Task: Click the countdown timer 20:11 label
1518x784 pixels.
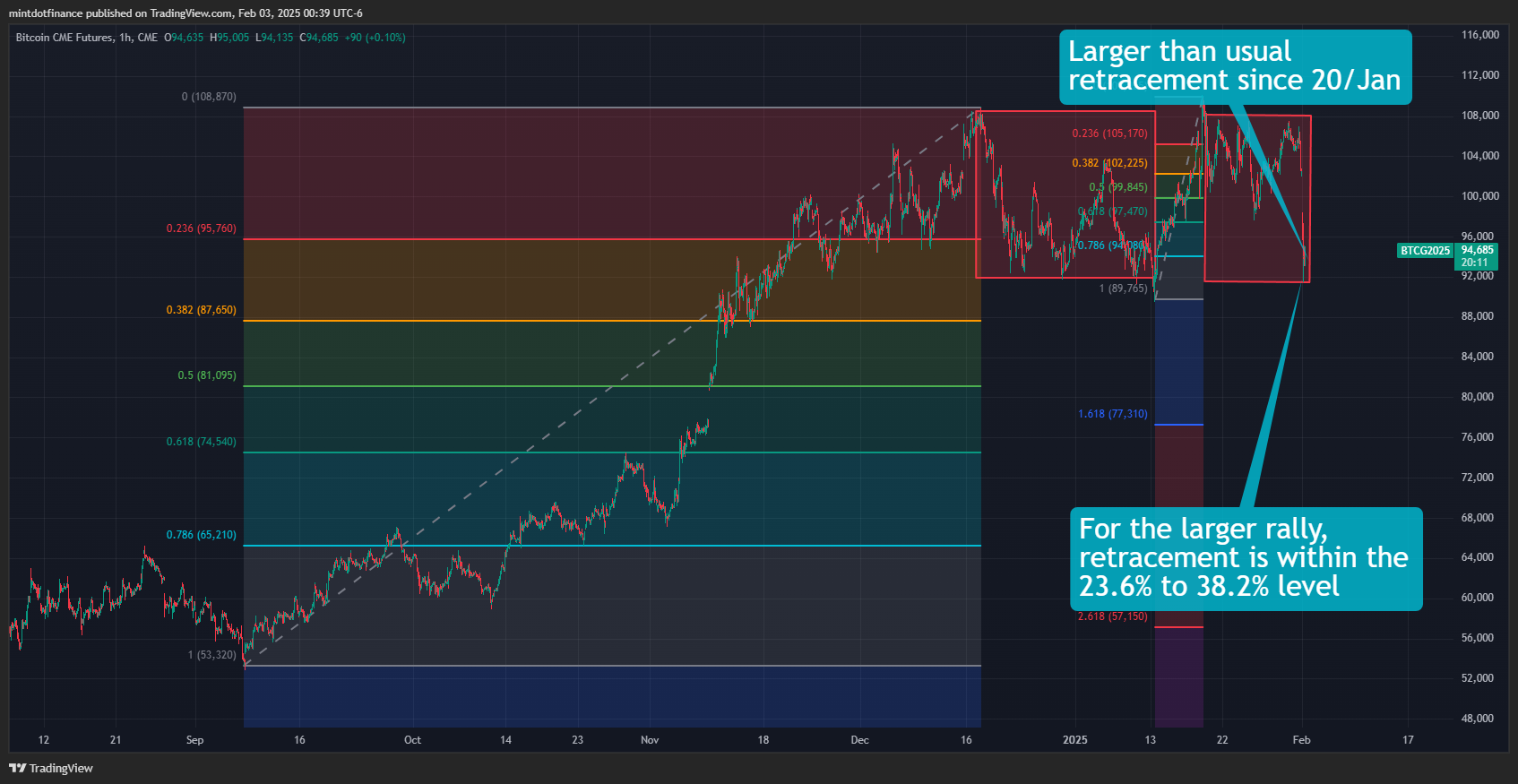Action: coord(1474,263)
